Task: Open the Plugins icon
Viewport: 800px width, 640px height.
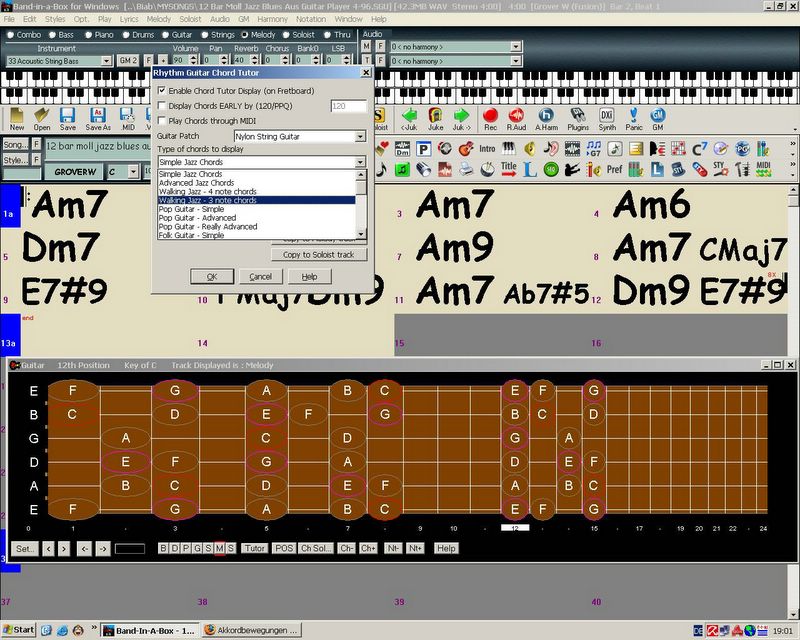Action: 578,119
